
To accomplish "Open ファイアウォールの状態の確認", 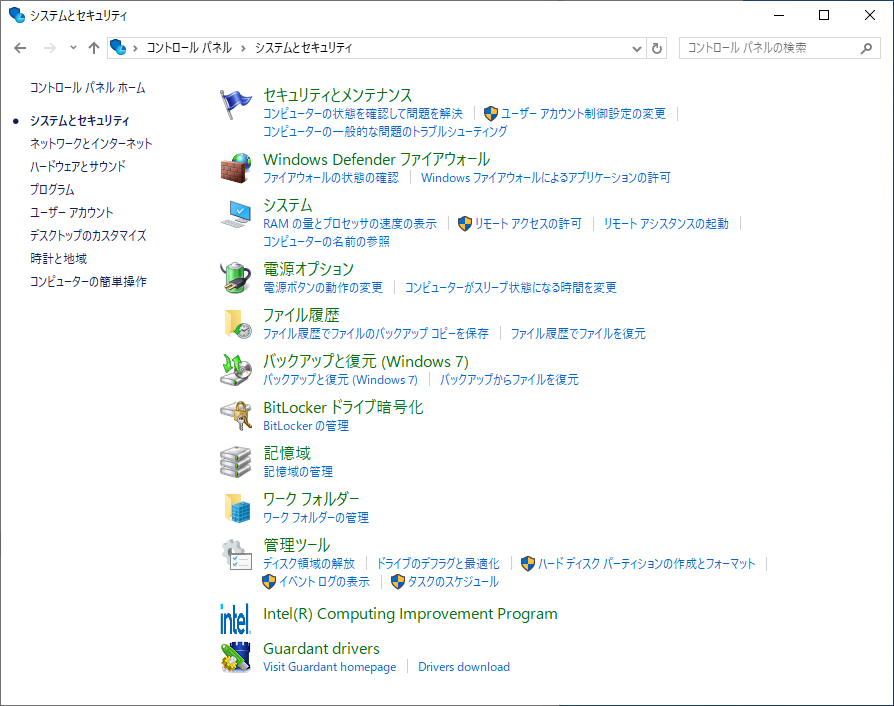I will coord(331,178).
